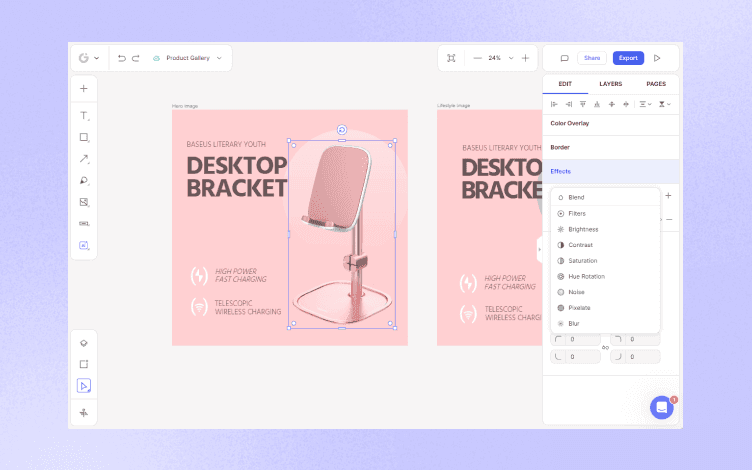
Task: Switch to the LAYERS tab
Action: tap(610, 84)
